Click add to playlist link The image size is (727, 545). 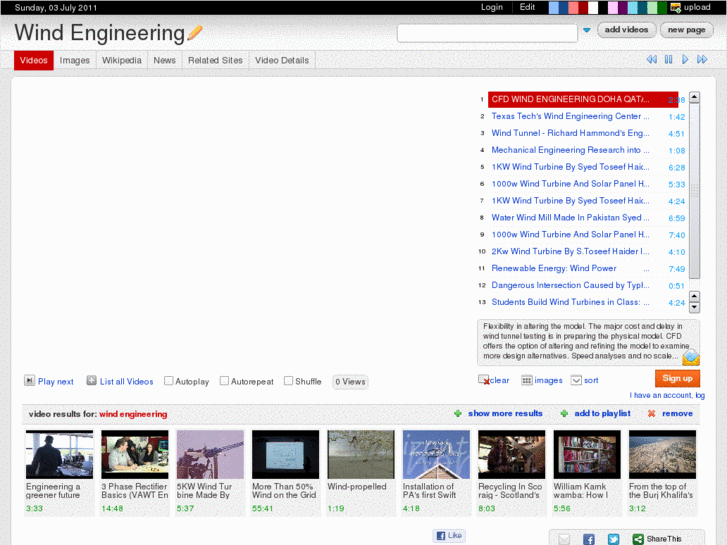coord(602,413)
